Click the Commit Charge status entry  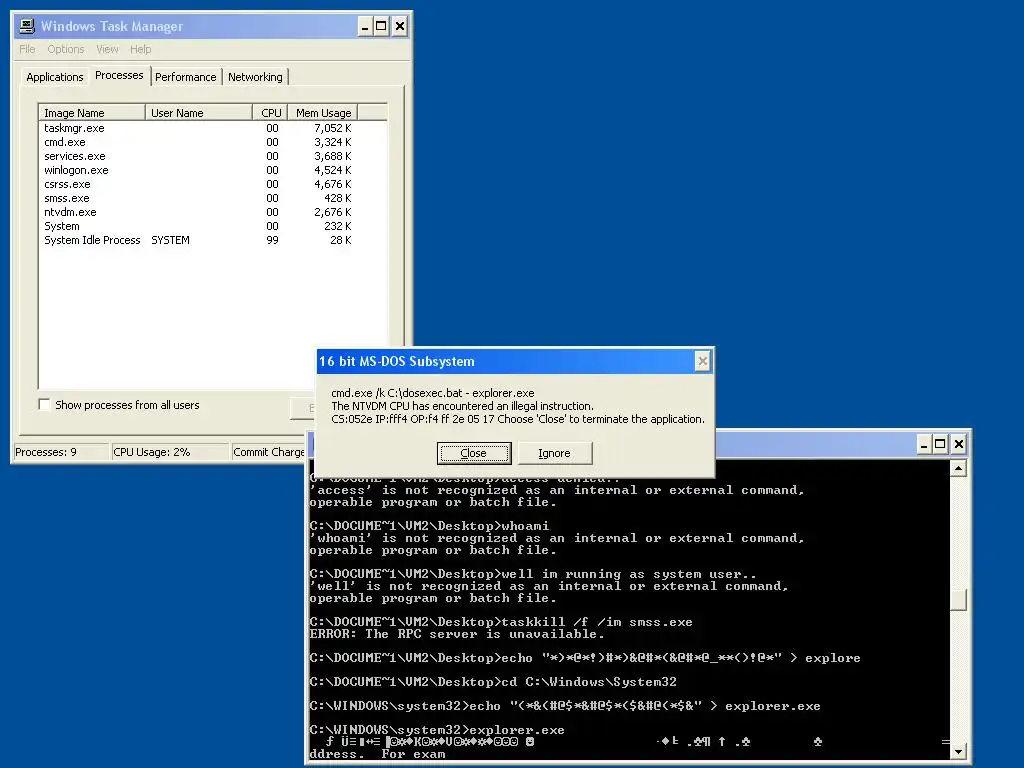pos(268,452)
